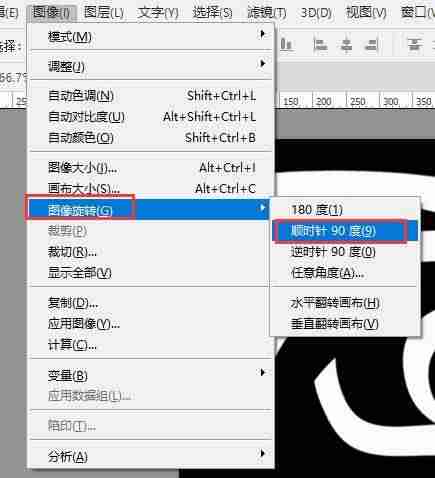Screen dimensions: 435x478
Task: Open 图像大小(I)... dialog
Action: coord(151,168)
